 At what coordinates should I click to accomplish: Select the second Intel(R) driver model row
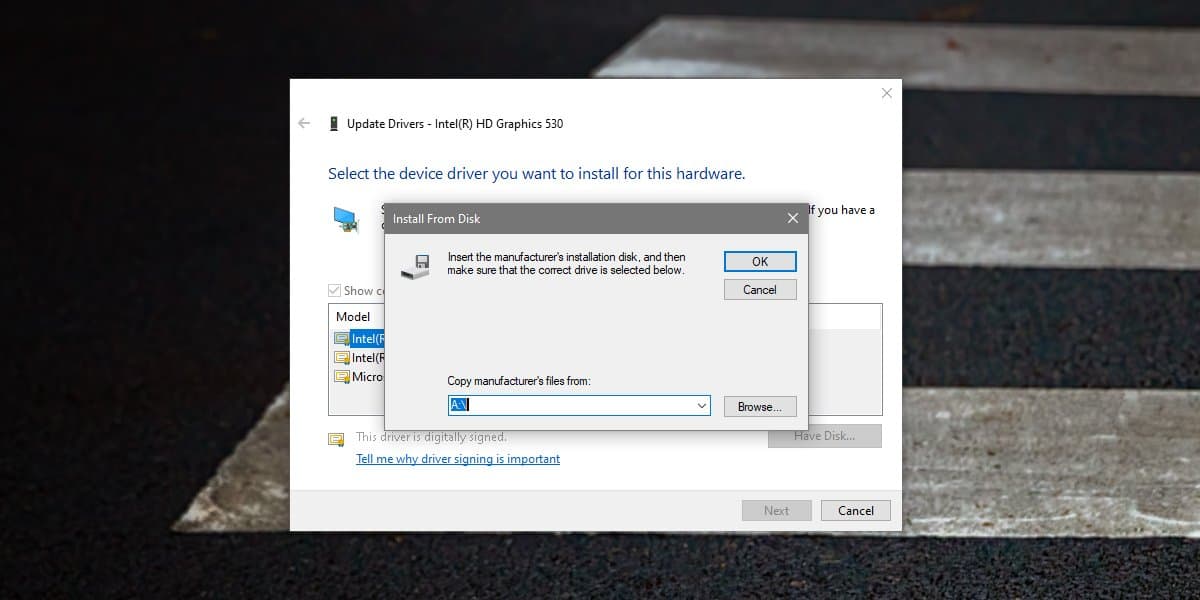[x=358, y=358]
